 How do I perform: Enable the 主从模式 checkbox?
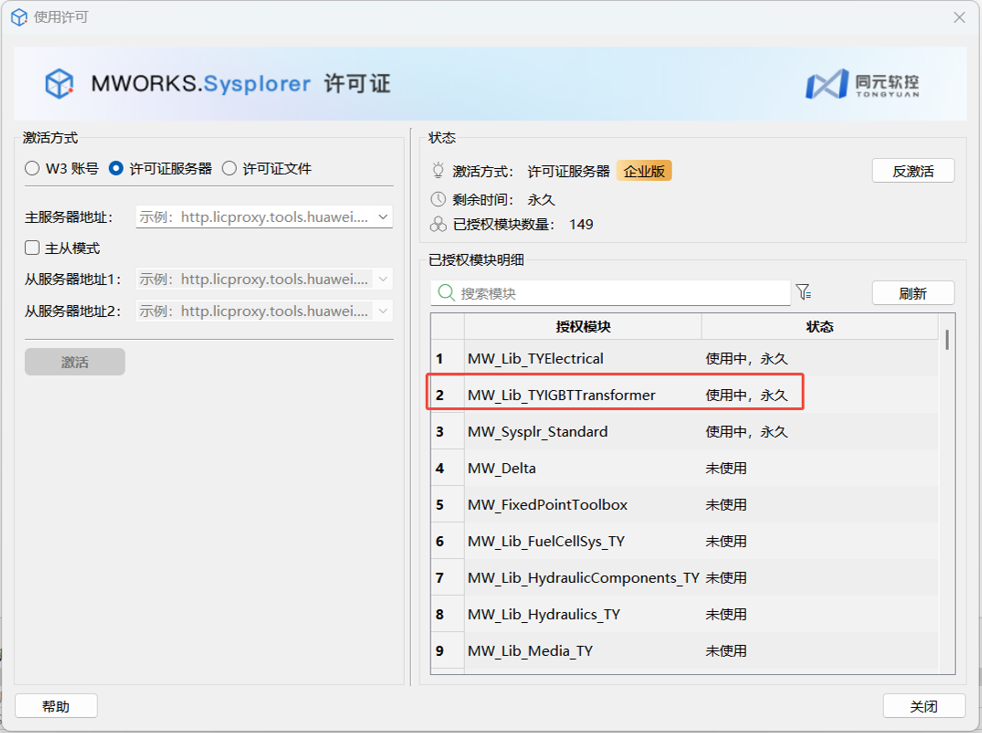click(32, 248)
